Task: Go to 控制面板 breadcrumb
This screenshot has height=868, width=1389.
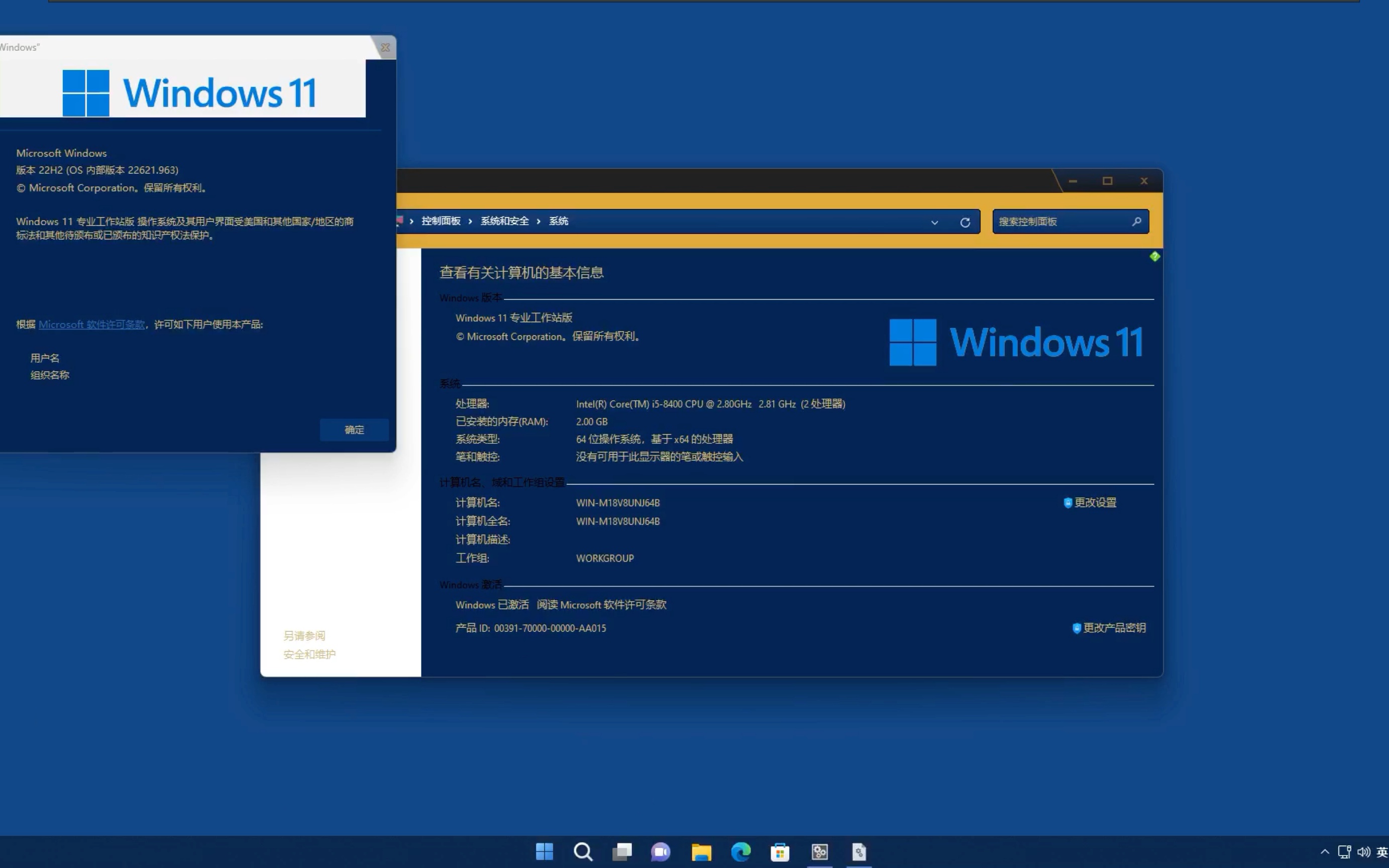Action: tap(441, 221)
